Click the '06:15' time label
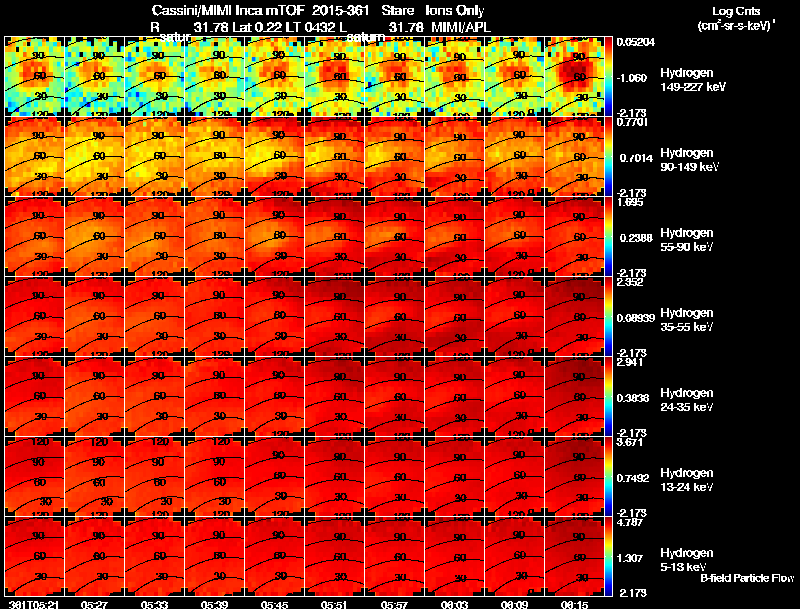The height and width of the screenshot is (609, 800). coord(575,604)
